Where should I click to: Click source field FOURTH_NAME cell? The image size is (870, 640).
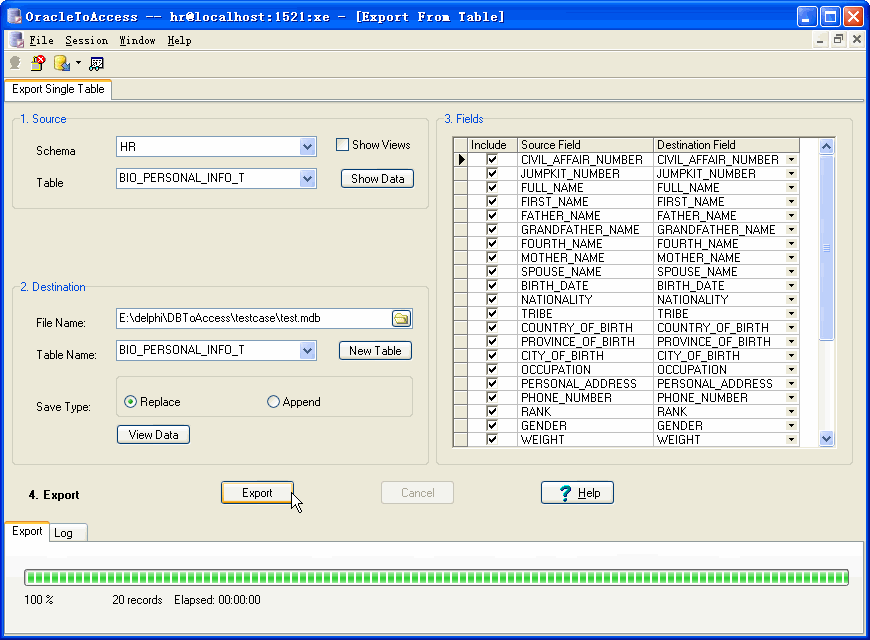pos(585,244)
